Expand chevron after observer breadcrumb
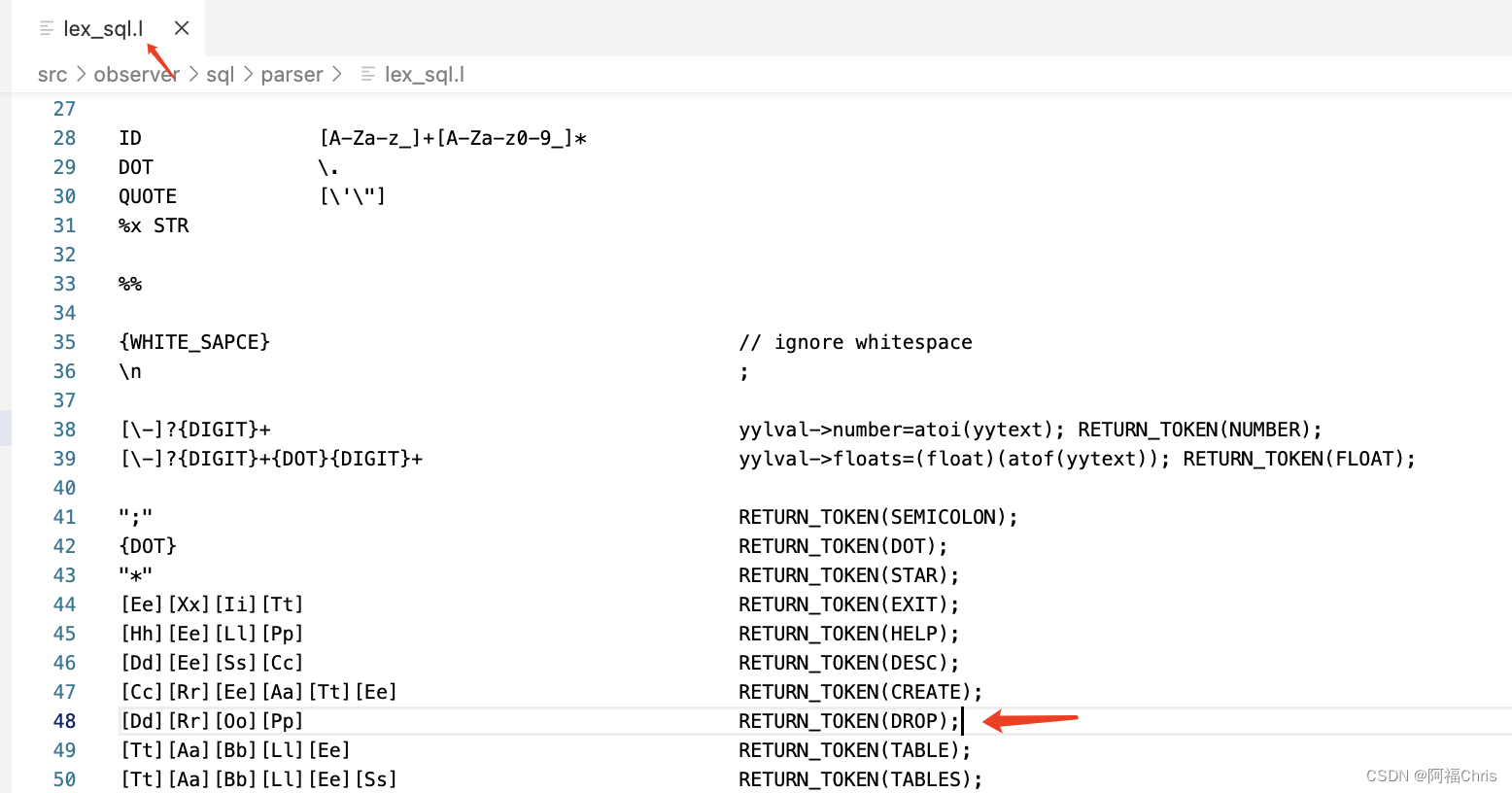The width and height of the screenshot is (1512, 793). click(193, 75)
